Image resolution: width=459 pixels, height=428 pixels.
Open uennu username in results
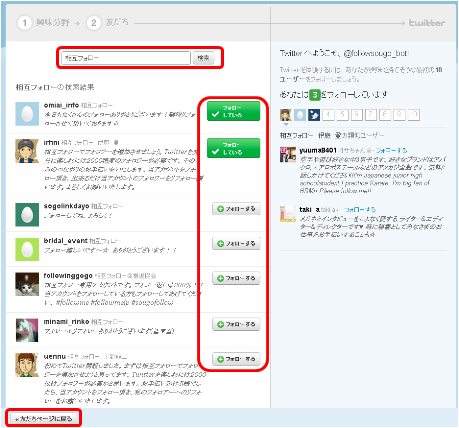55,357
